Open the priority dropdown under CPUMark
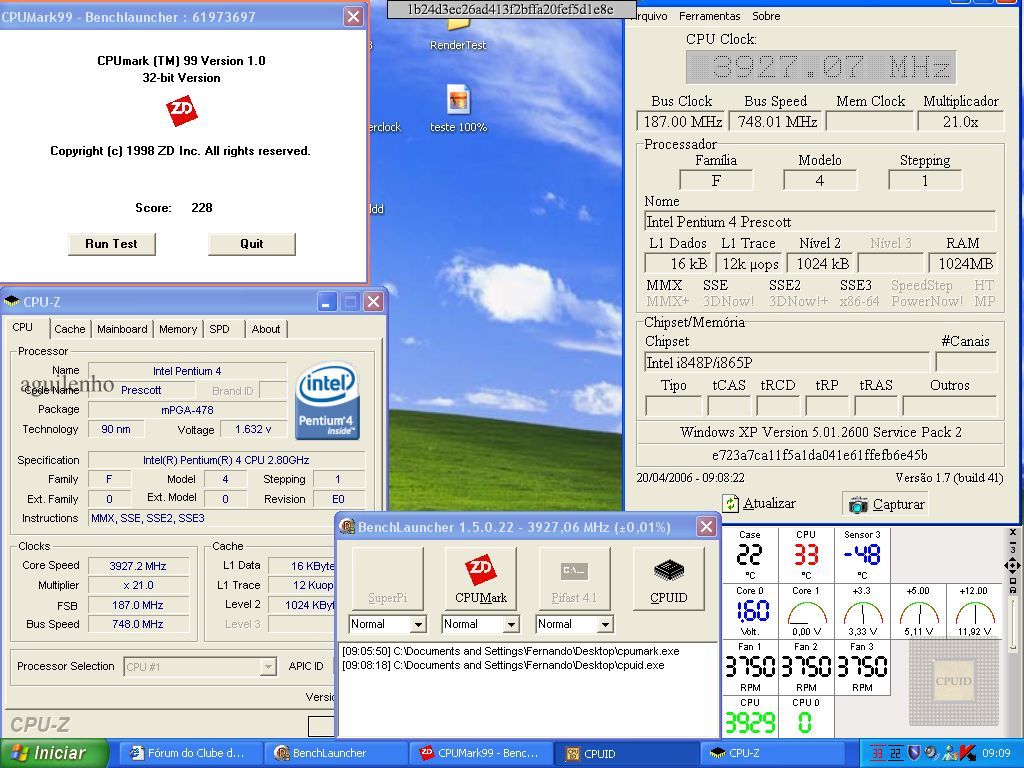1024x768 pixels. point(511,624)
